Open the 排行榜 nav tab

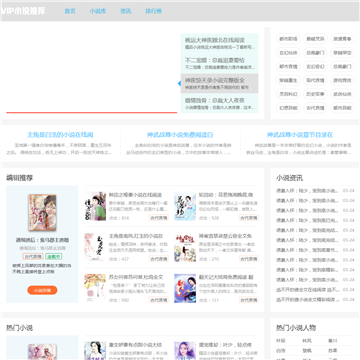(153, 11)
